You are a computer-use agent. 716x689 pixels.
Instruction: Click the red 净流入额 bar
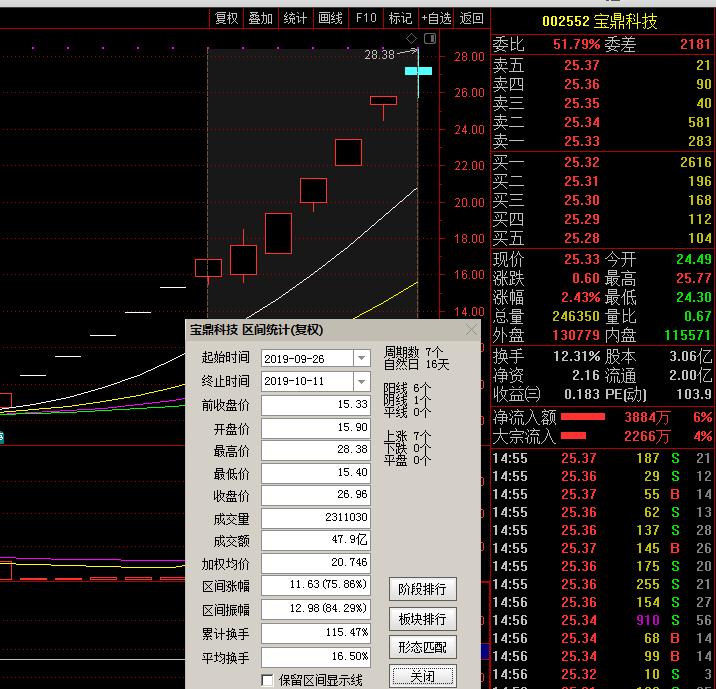[x=583, y=416]
